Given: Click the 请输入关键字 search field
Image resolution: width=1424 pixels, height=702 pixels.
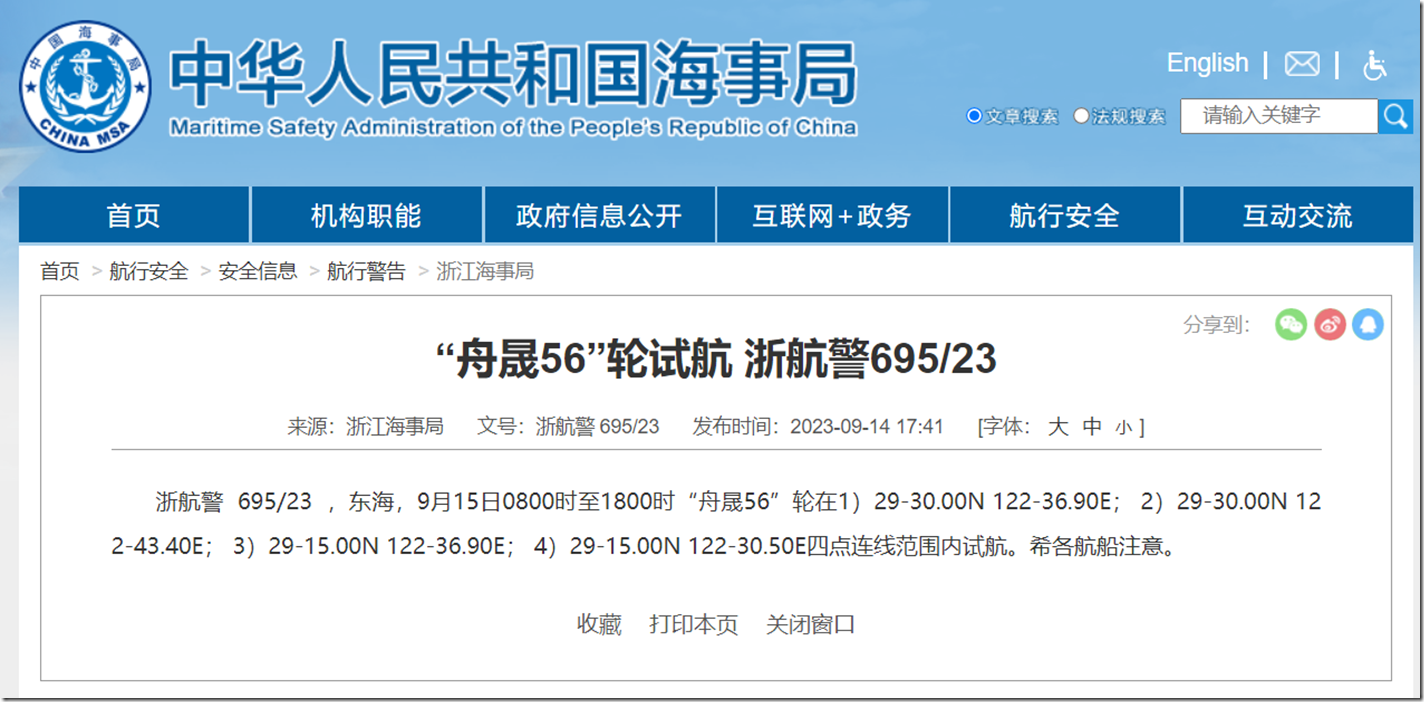Looking at the screenshot, I should (x=1278, y=116).
